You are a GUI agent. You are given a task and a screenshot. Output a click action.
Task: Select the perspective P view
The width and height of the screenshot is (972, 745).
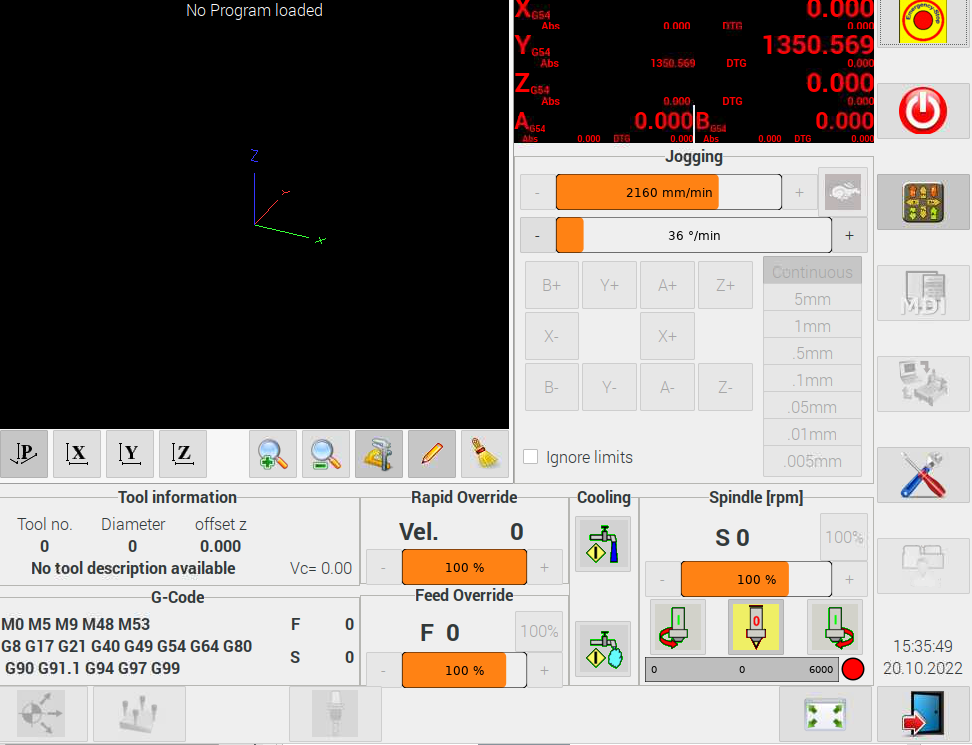[24, 454]
